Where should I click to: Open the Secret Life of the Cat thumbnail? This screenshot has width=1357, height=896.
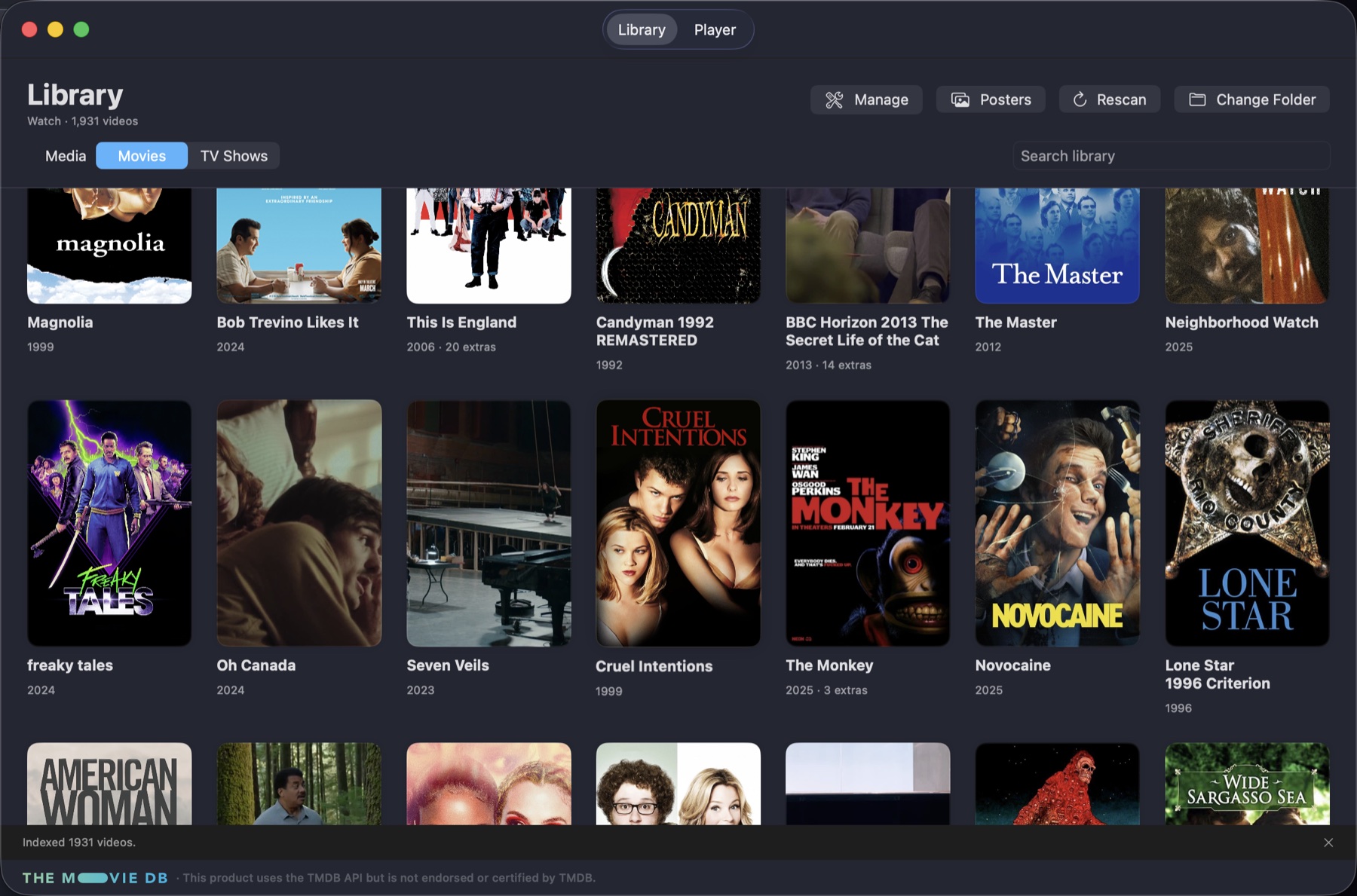pos(868,246)
